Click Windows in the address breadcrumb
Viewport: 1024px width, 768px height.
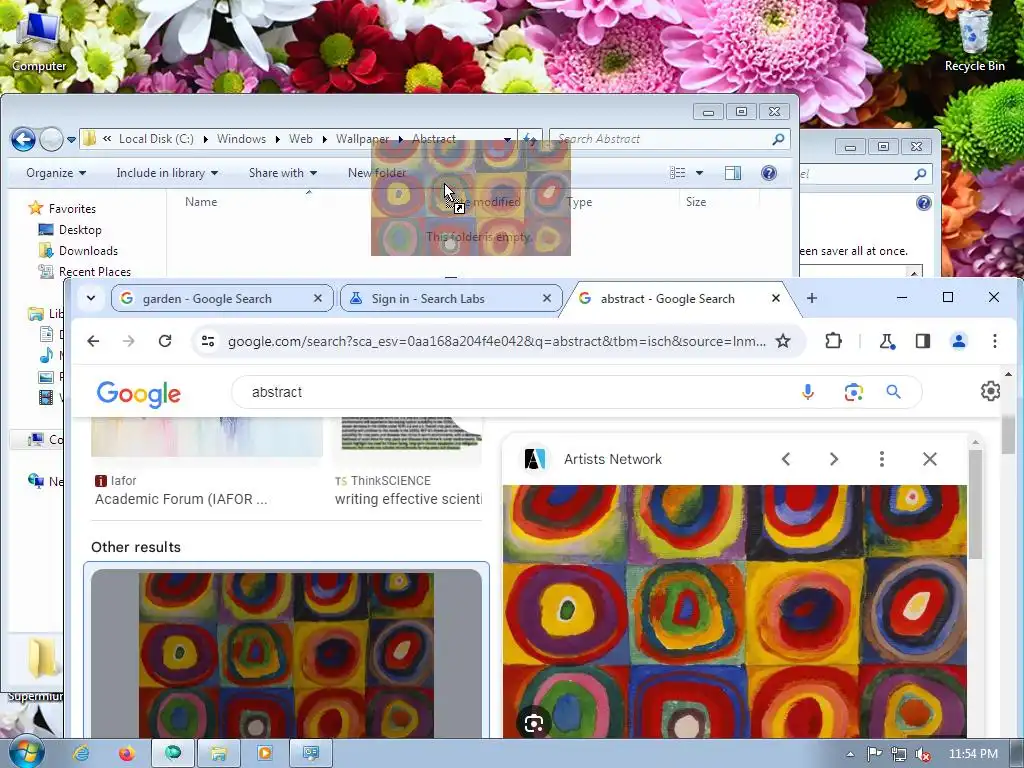241,139
